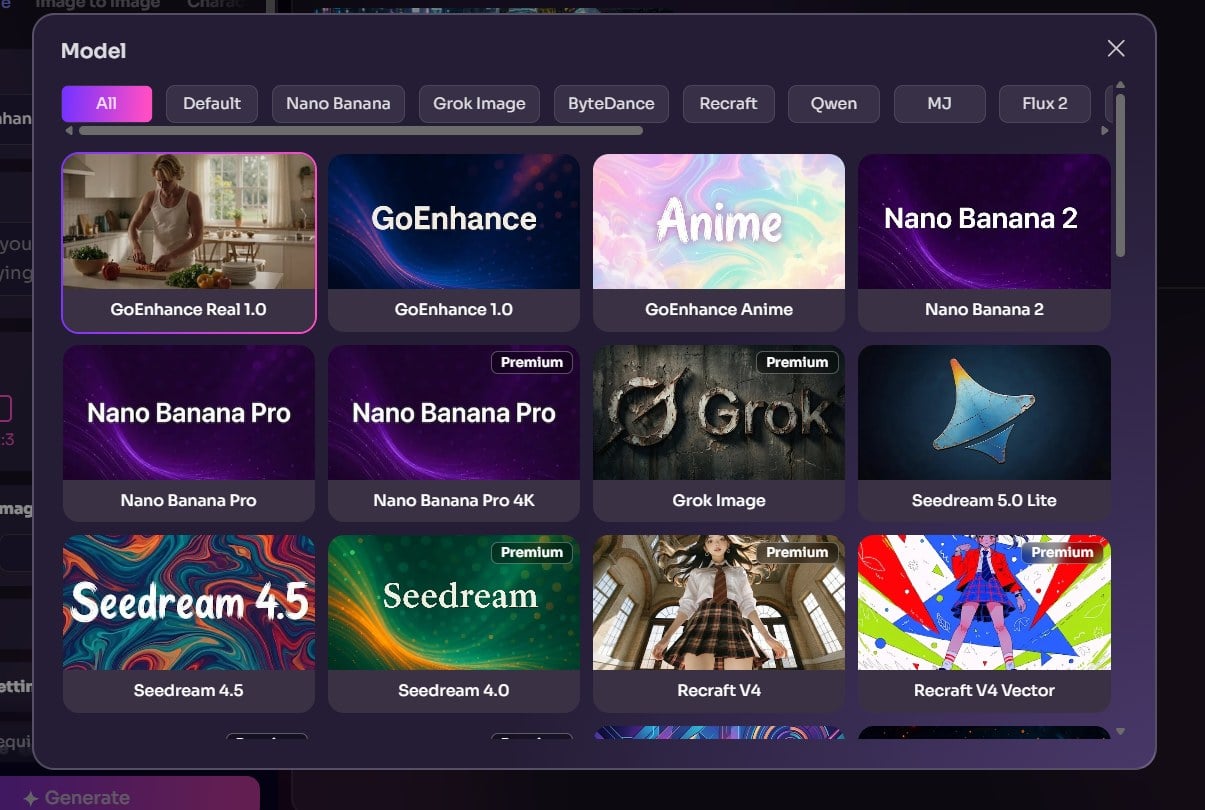Click the horizontal category filter scrollbar

[x=360, y=130]
